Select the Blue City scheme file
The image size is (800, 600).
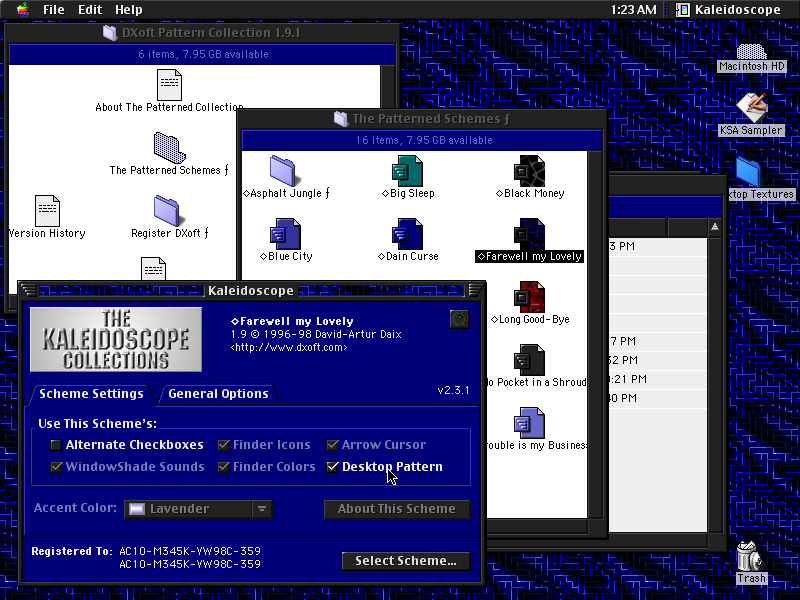285,234
